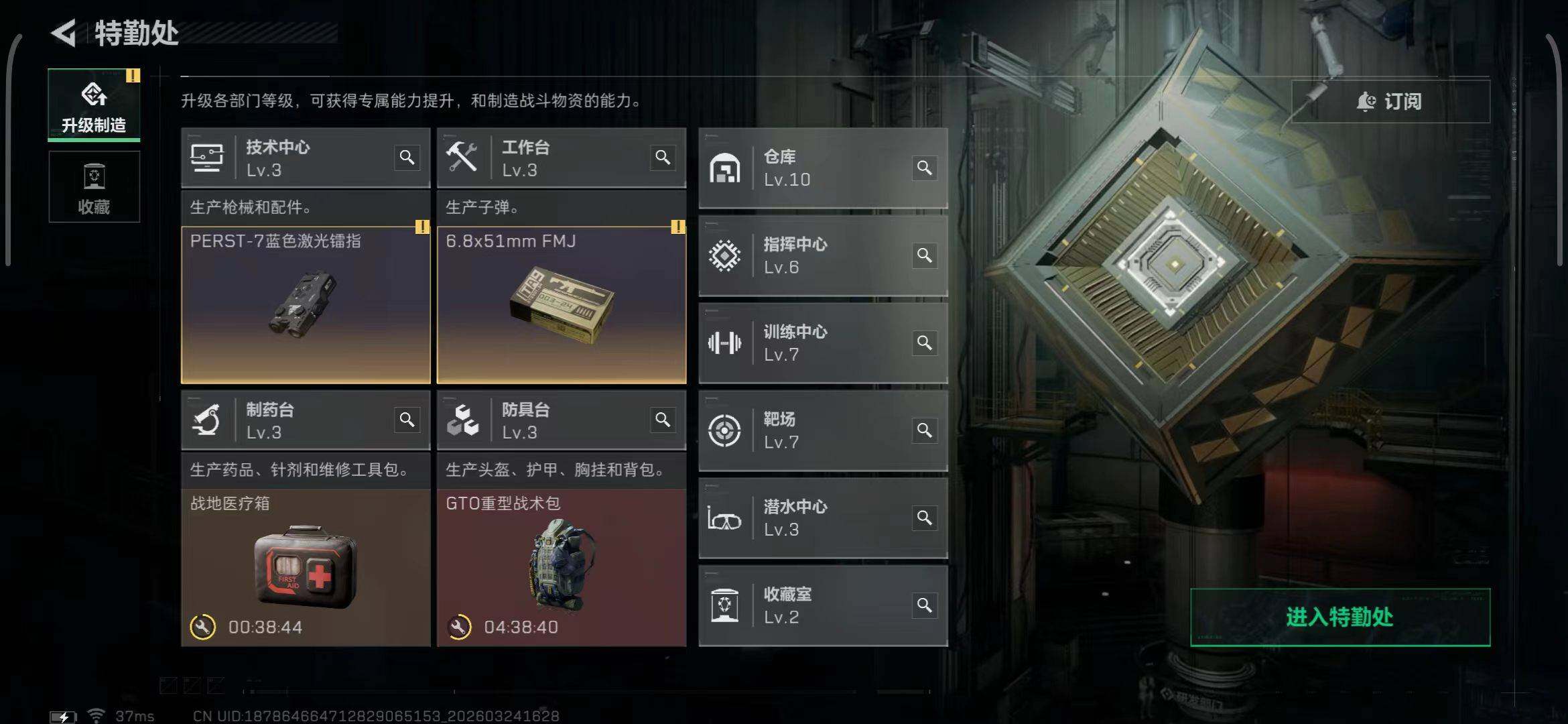Collect the PERST-7蓝色激光镭指 item
This screenshot has width=1568, height=724.
tap(306, 305)
